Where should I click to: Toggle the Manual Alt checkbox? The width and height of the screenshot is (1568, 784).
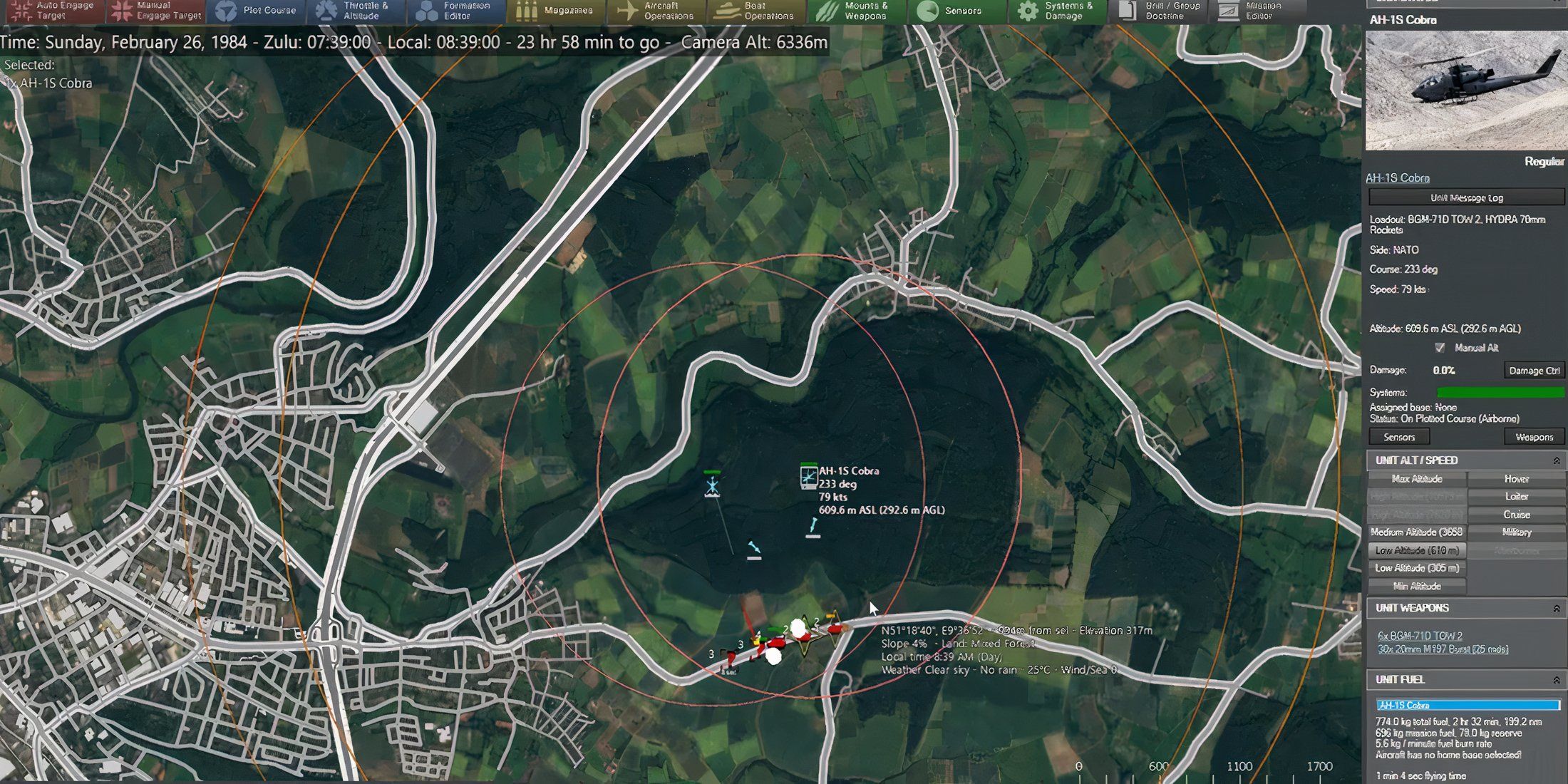click(x=1440, y=348)
